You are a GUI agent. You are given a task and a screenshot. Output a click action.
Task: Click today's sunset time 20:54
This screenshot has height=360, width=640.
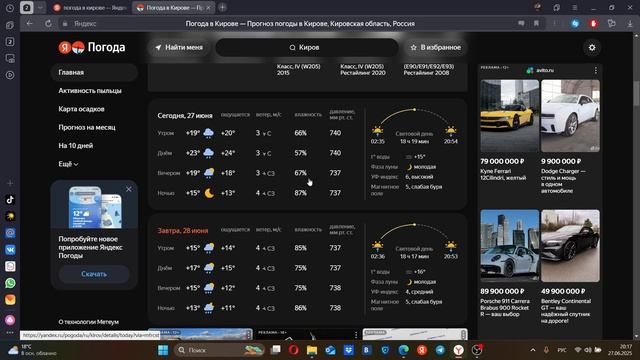pyautogui.click(x=451, y=141)
